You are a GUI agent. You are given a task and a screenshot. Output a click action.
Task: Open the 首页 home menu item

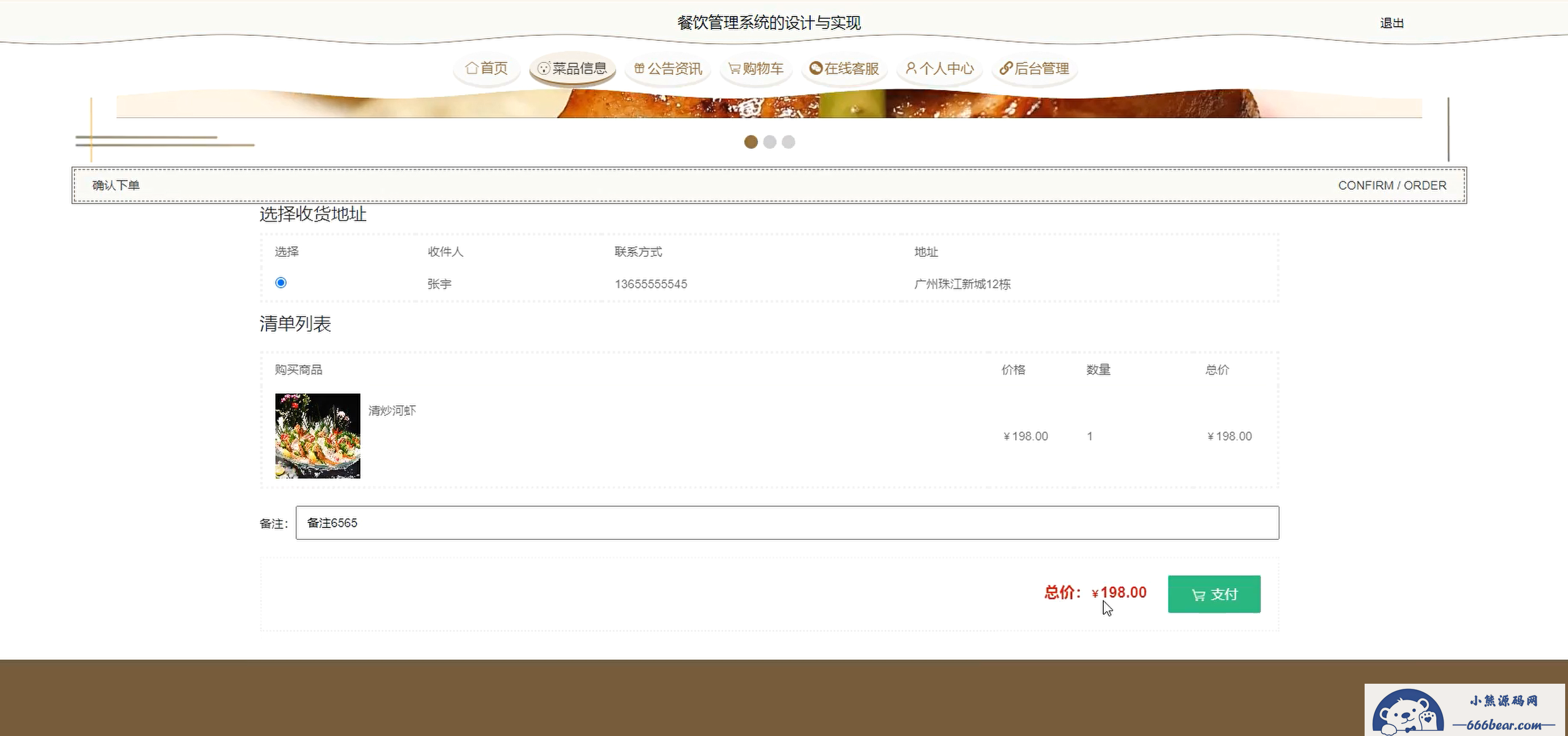coord(486,68)
